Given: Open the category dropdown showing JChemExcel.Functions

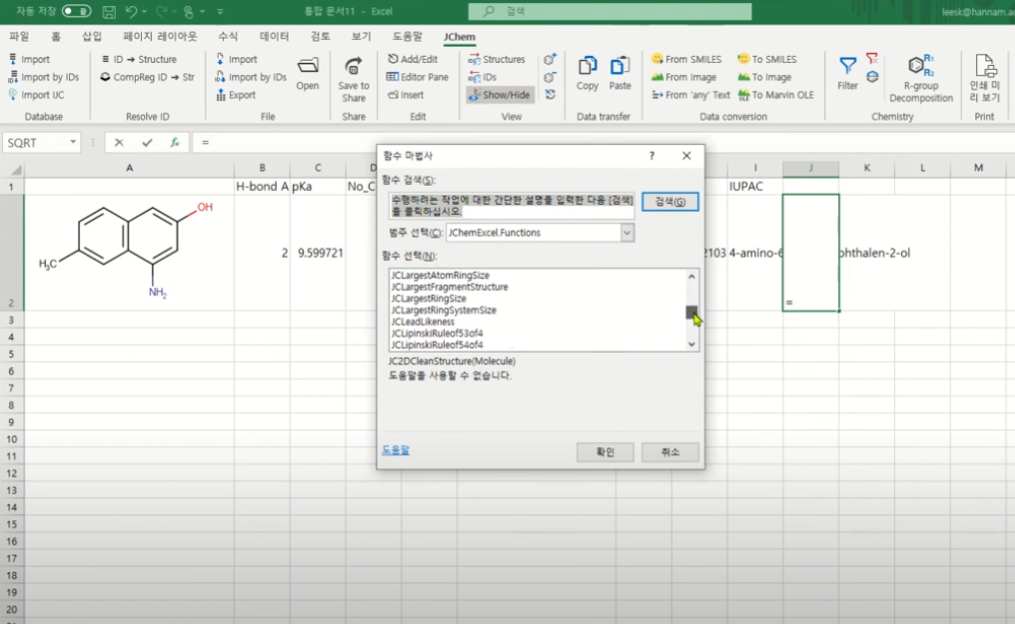Looking at the screenshot, I should point(627,233).
